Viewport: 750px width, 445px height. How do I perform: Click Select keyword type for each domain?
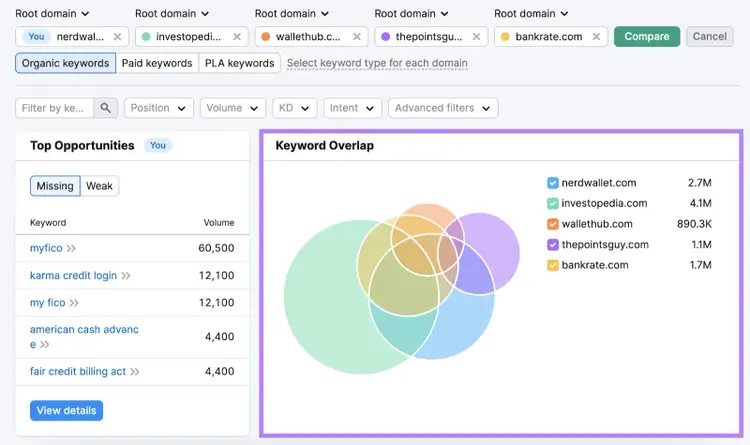pos(377,63)
